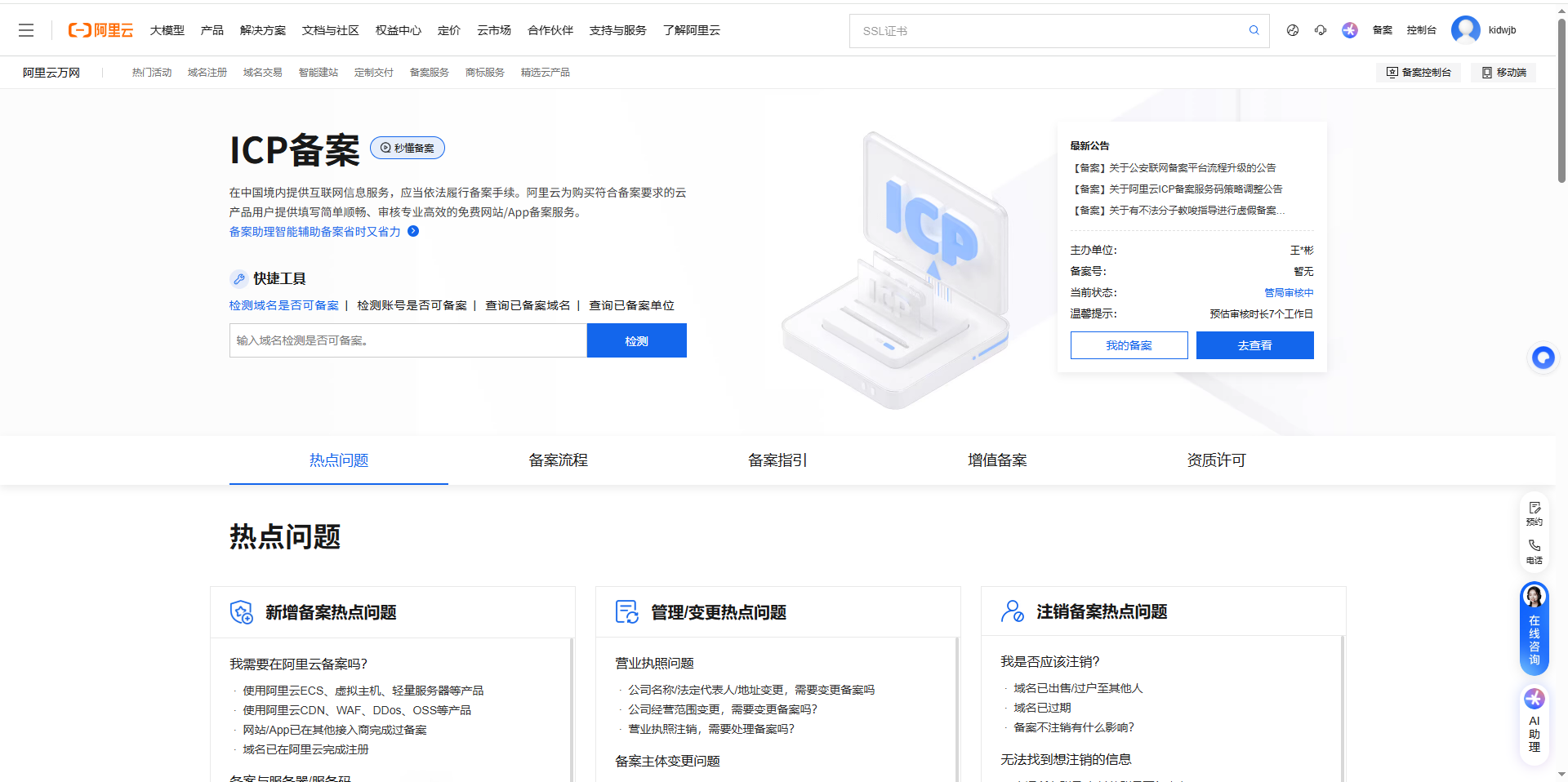Click the headset support icon
This screenshot has width=1568, height=782.
click(x=1321, y=30)
